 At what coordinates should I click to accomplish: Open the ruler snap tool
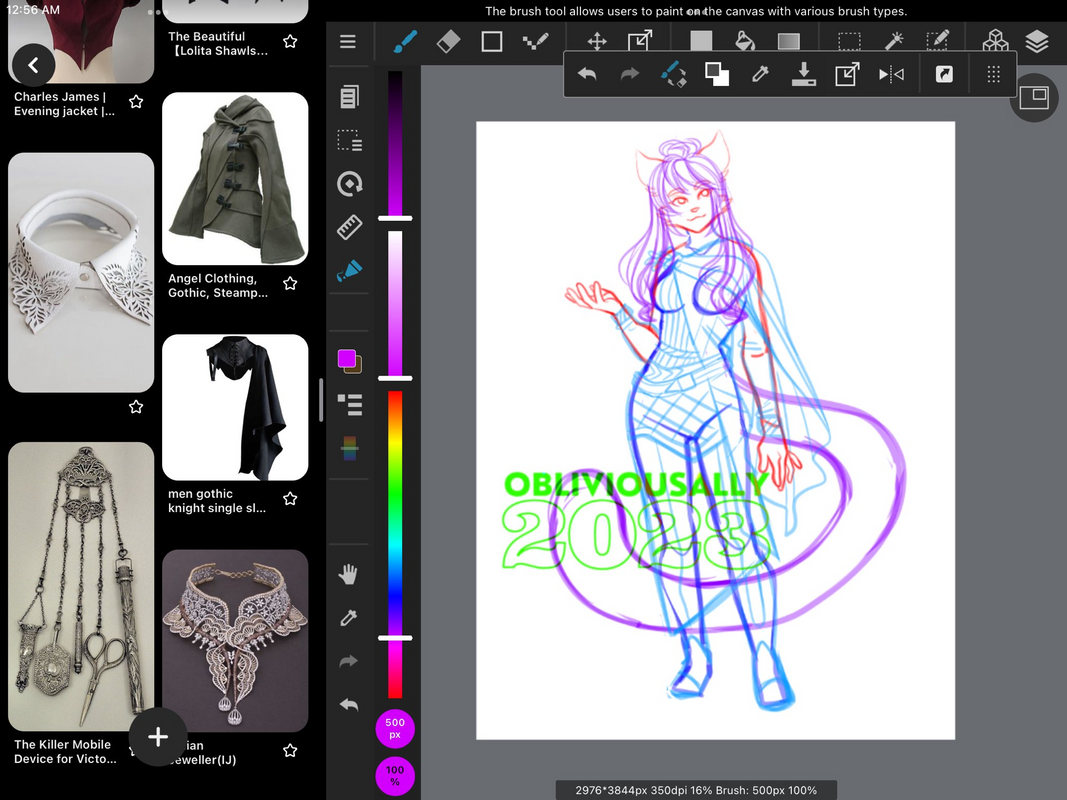(x=349, y=227)
